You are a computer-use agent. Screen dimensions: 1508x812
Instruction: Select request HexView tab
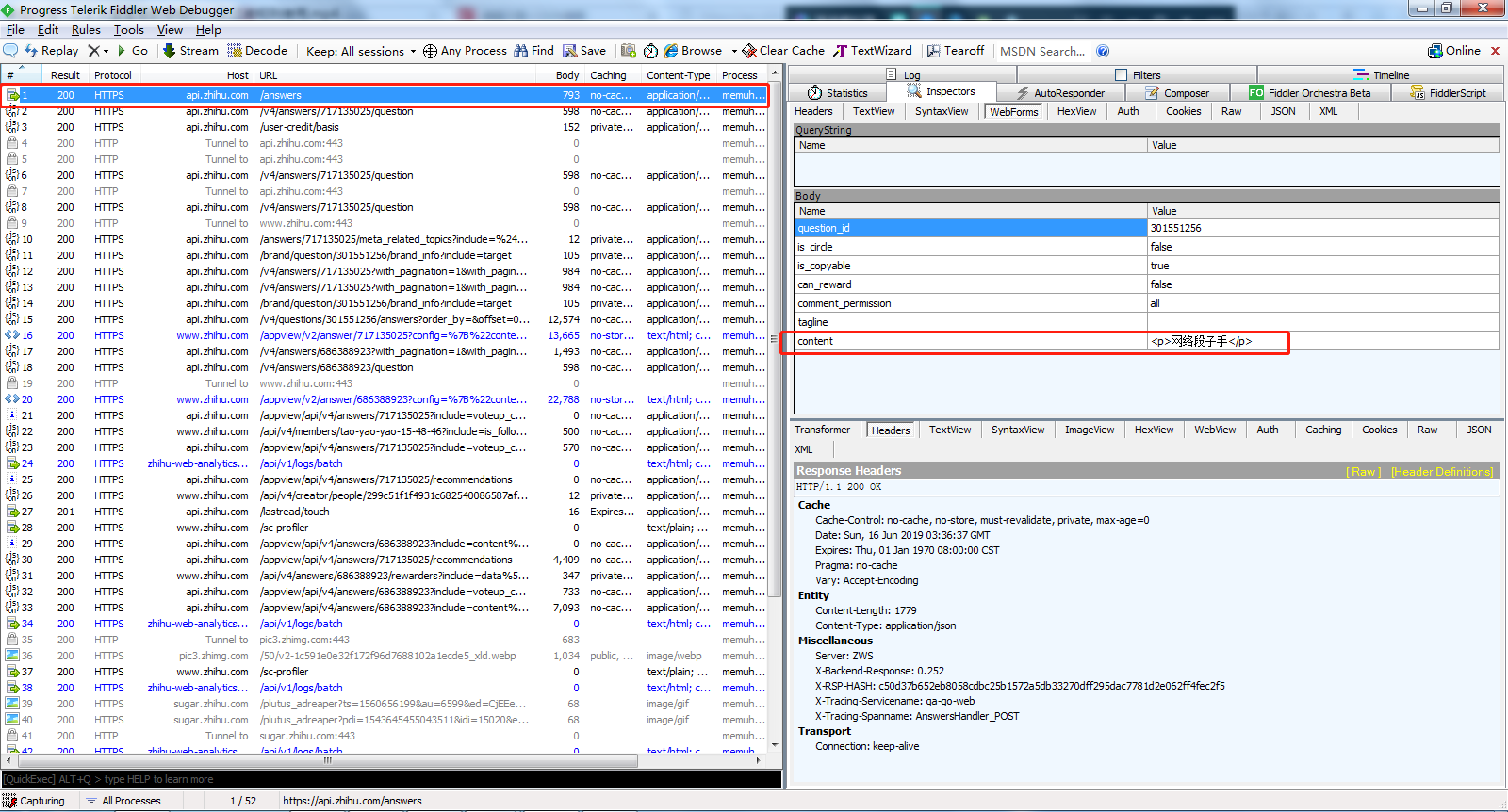tap(1076, 111)
